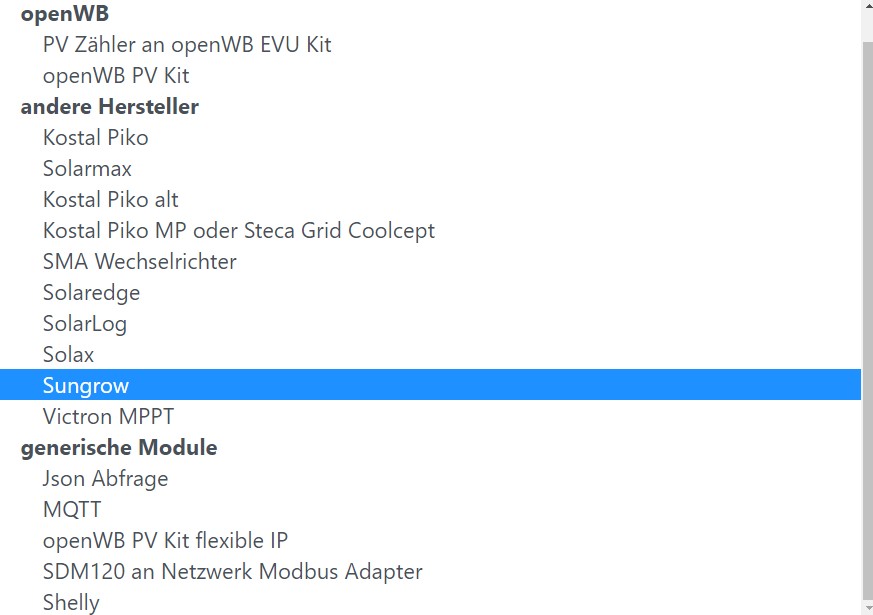Pick the SMA Wechselrichter module
This screenshot has width=873, height=615.
pyautogui.click(x=140, y=262)
